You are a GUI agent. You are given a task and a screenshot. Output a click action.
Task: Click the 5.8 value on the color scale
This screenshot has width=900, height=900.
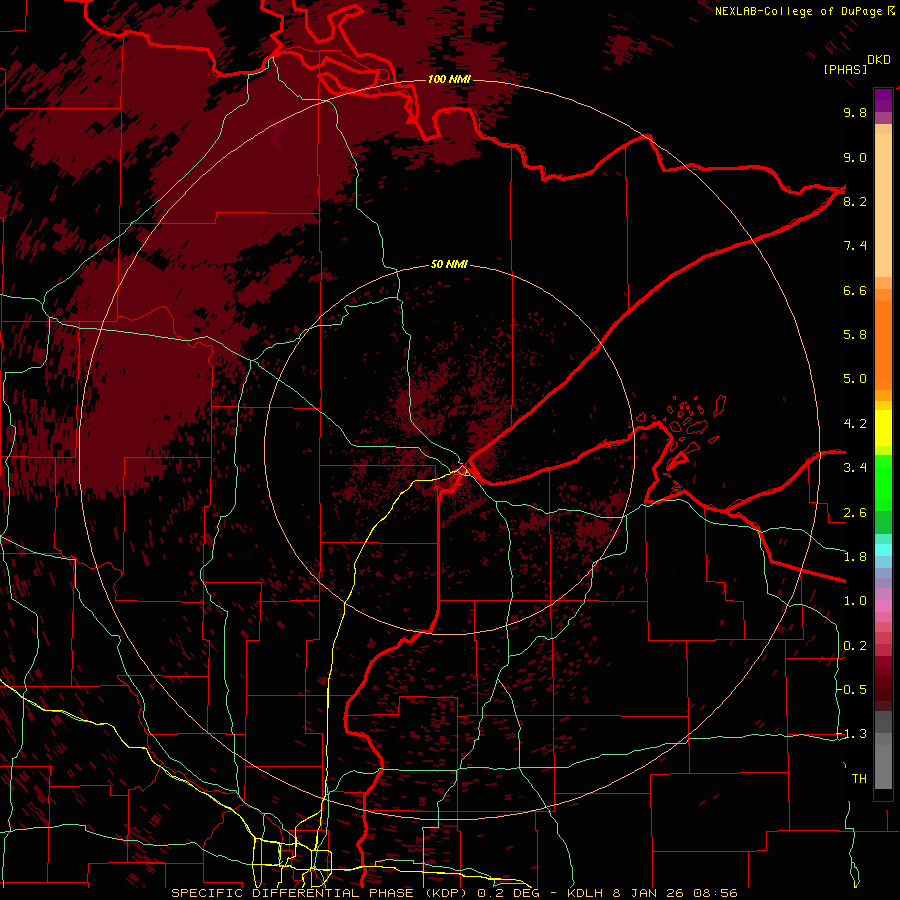point(855,335)
